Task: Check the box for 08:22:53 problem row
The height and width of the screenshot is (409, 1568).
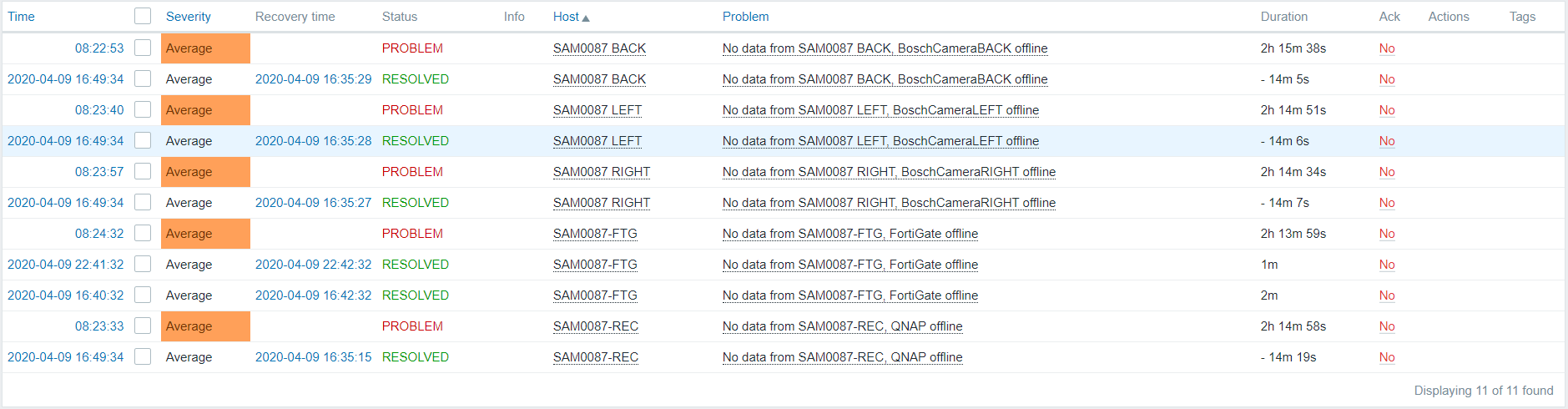Action: click(x=143, y=48)
